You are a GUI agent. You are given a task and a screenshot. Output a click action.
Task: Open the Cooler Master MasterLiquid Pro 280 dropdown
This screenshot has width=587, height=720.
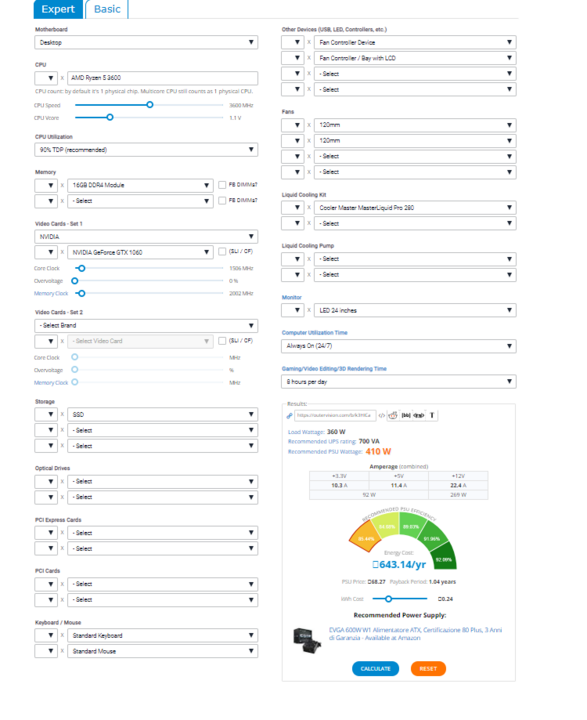[415, 208]
